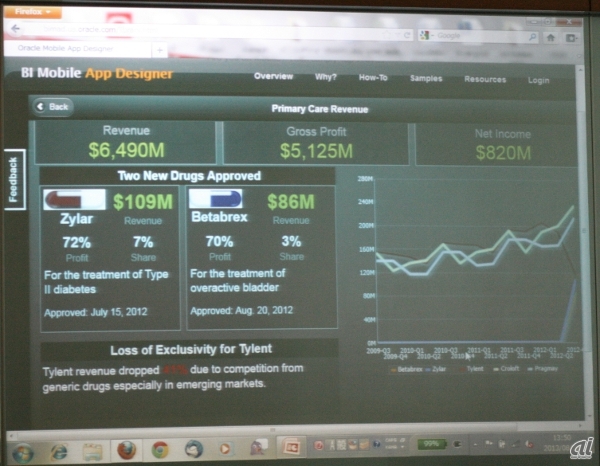Viewport: 600px width, 466px height.
Task: Open the Resources menu item
Action: coord(485,79)
